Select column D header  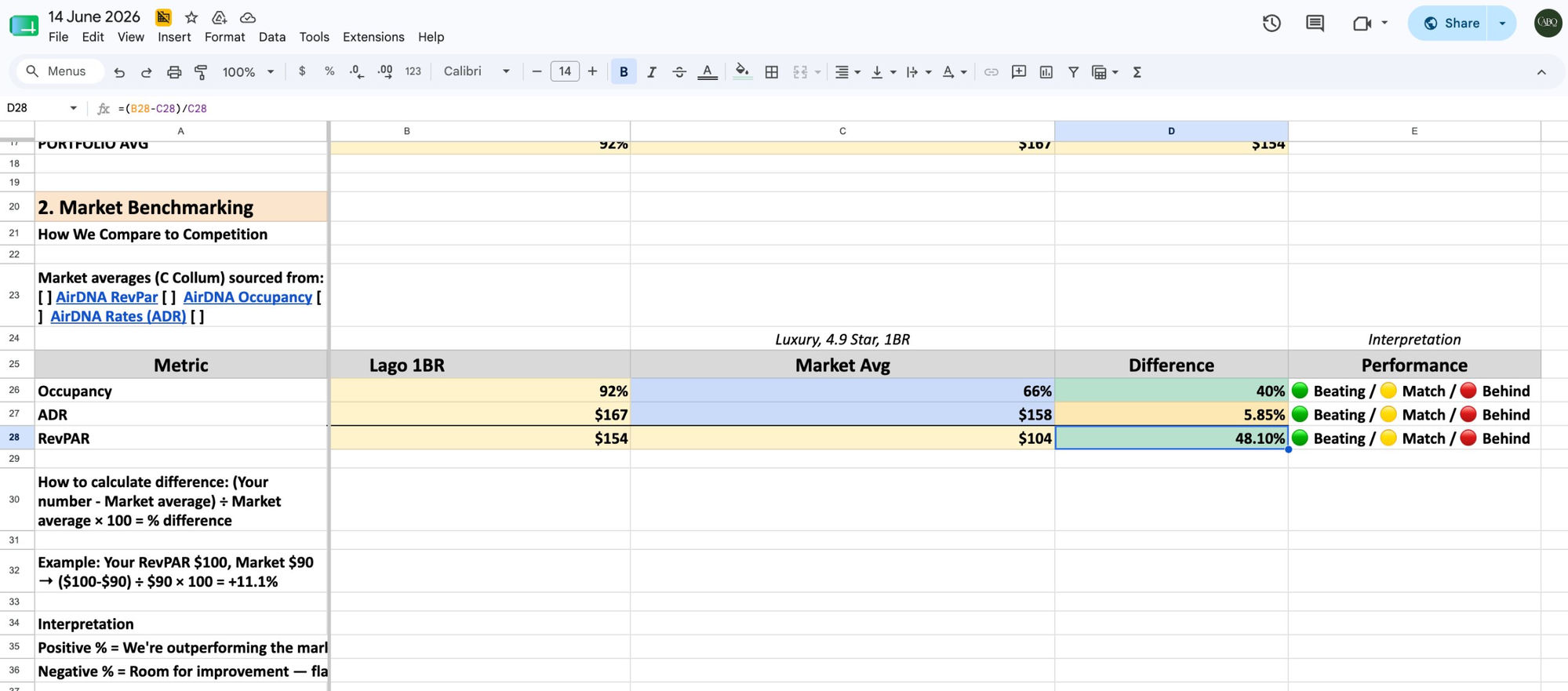[x=1171, y=131]
